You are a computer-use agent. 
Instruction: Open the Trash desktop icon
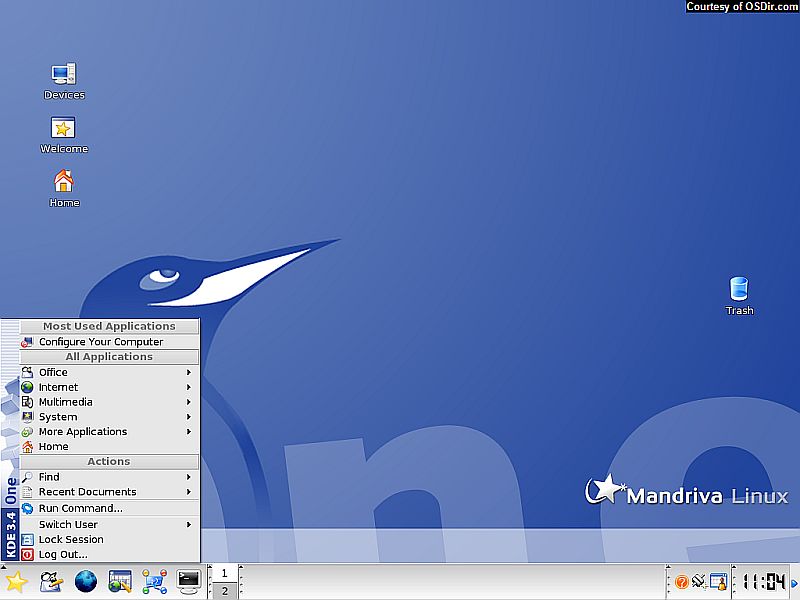tap(739, 296)
